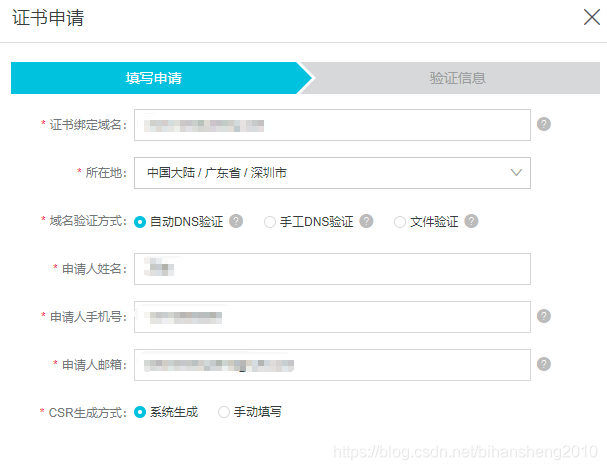Focus the 申请人姓名 input field

(x=332, y=269)
